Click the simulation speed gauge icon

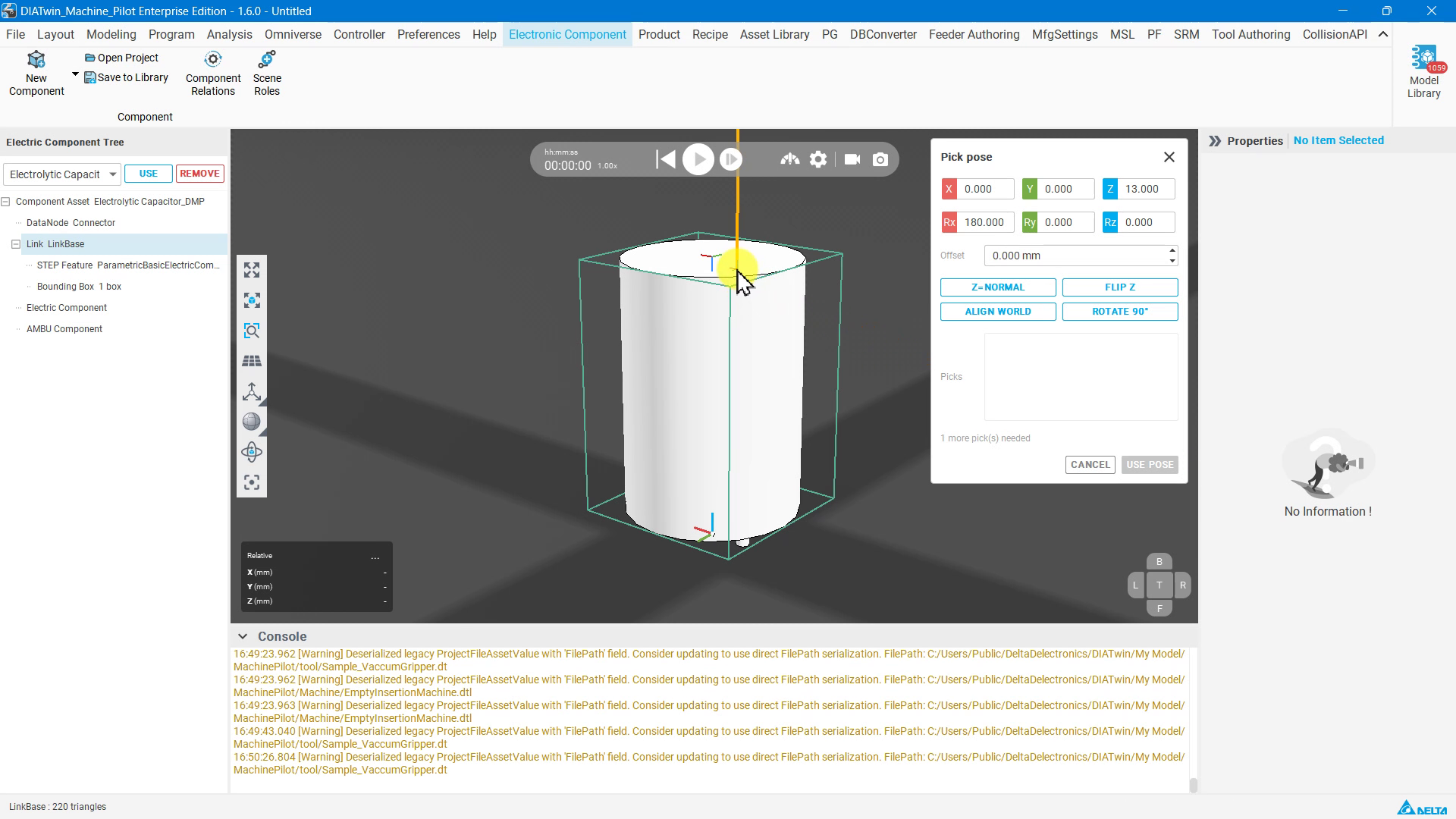pos(790,159)
